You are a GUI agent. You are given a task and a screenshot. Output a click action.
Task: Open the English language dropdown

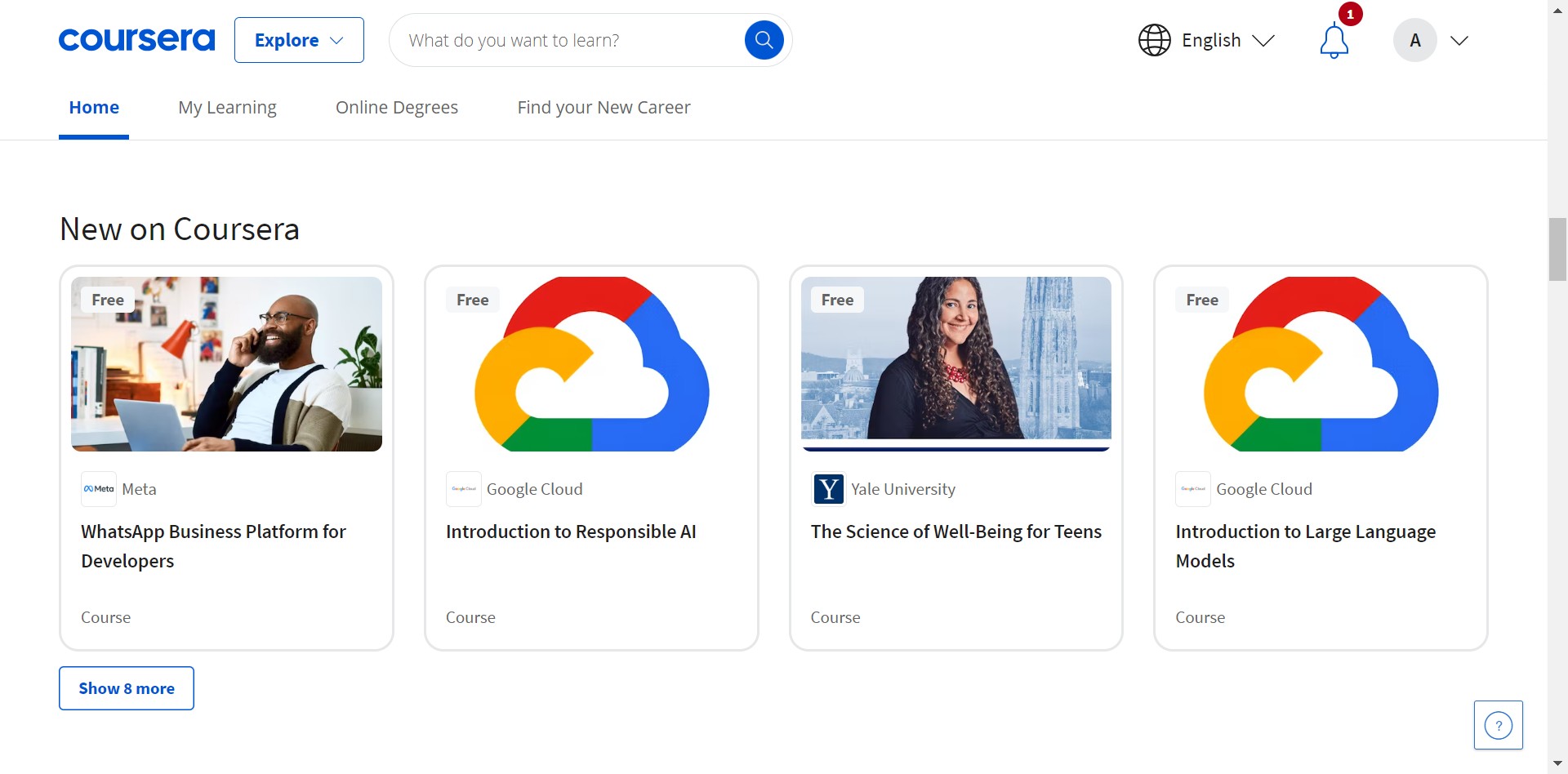pyautogui.click(x=1227, y=40)
